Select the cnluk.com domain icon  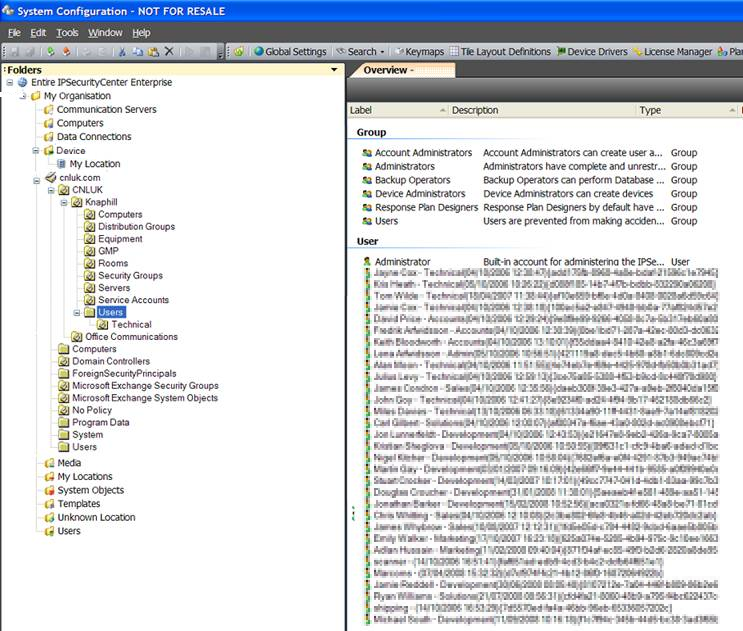click(49, 178)
